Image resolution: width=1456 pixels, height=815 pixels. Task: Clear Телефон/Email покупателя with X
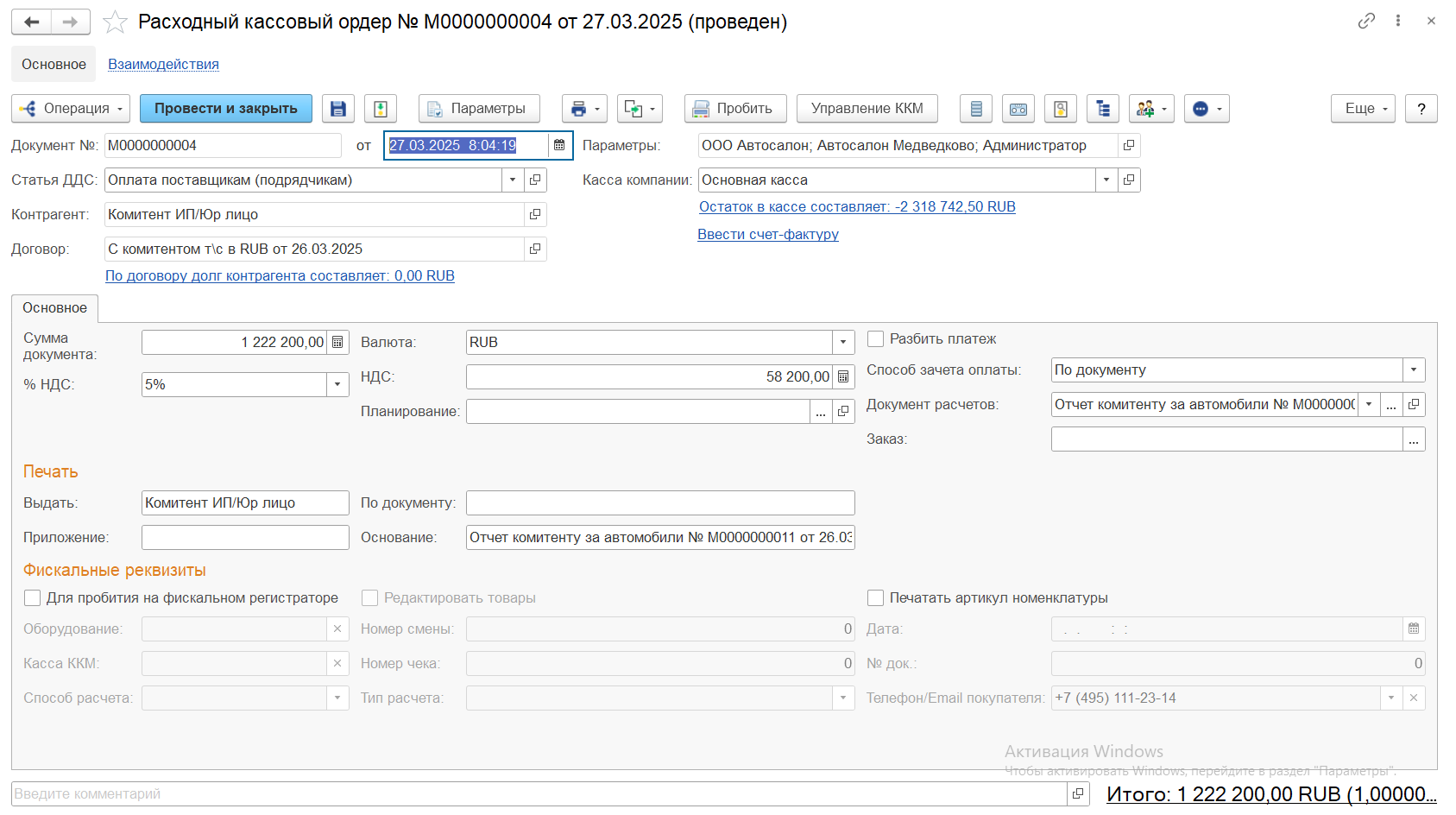click(1414, 698)
